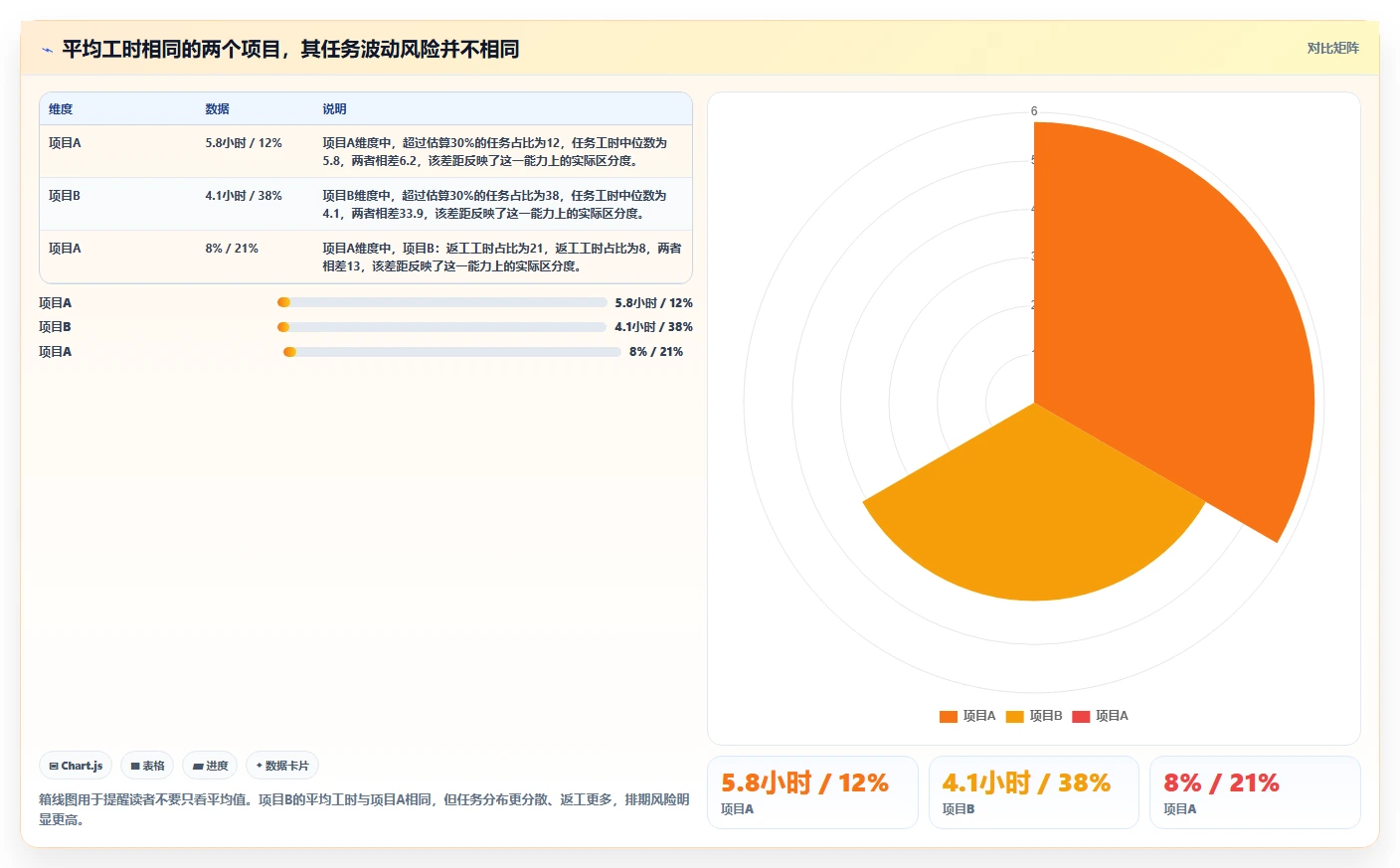This screenshot has height=868, width=1400.
Task: Click the 4.1小时 / 38% progress bar
Action: click(x=441, y=327)
